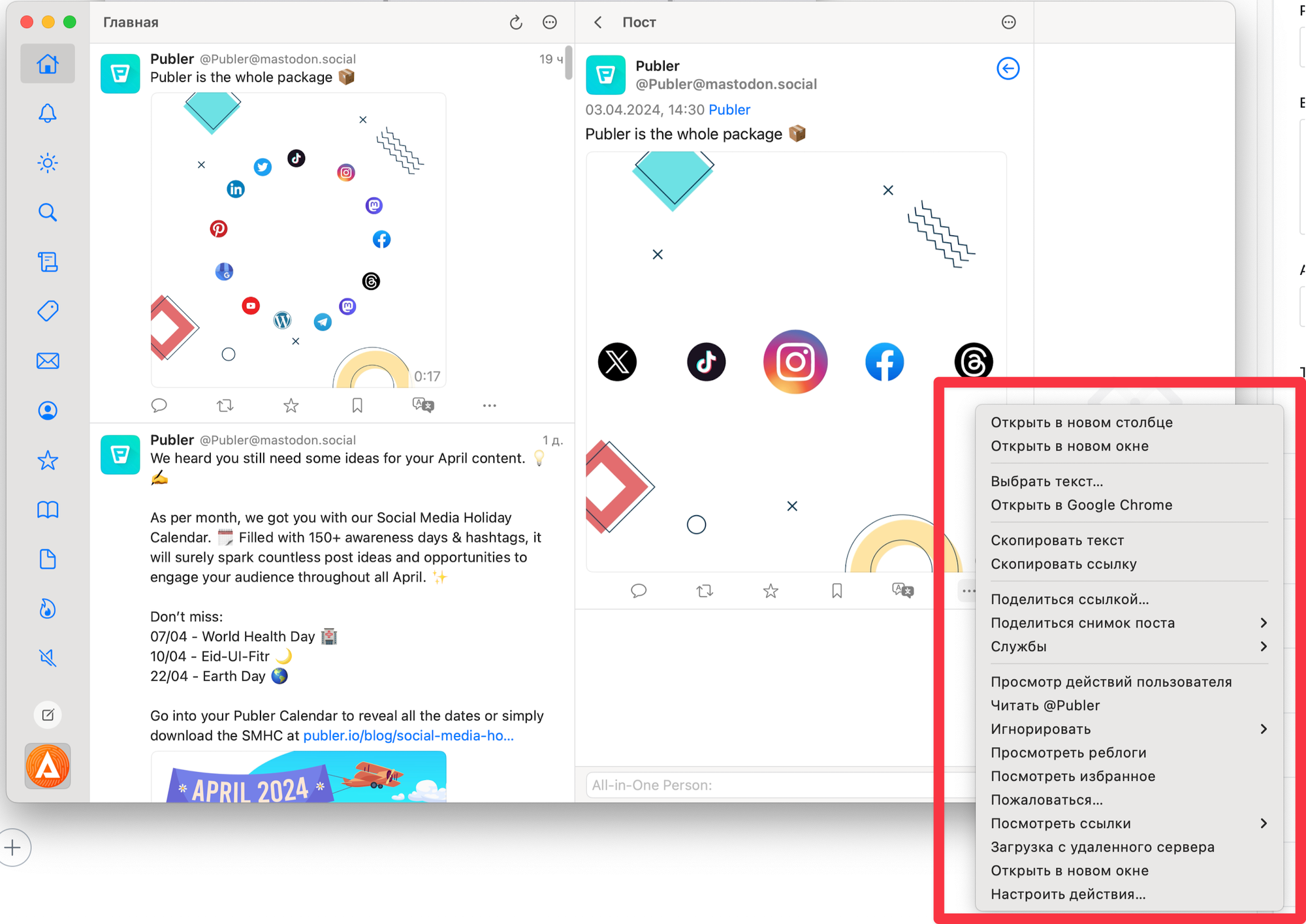Favorite the first Publer post with star
The height and width of the screenshot is (924, 1306).
coord(291,406)
